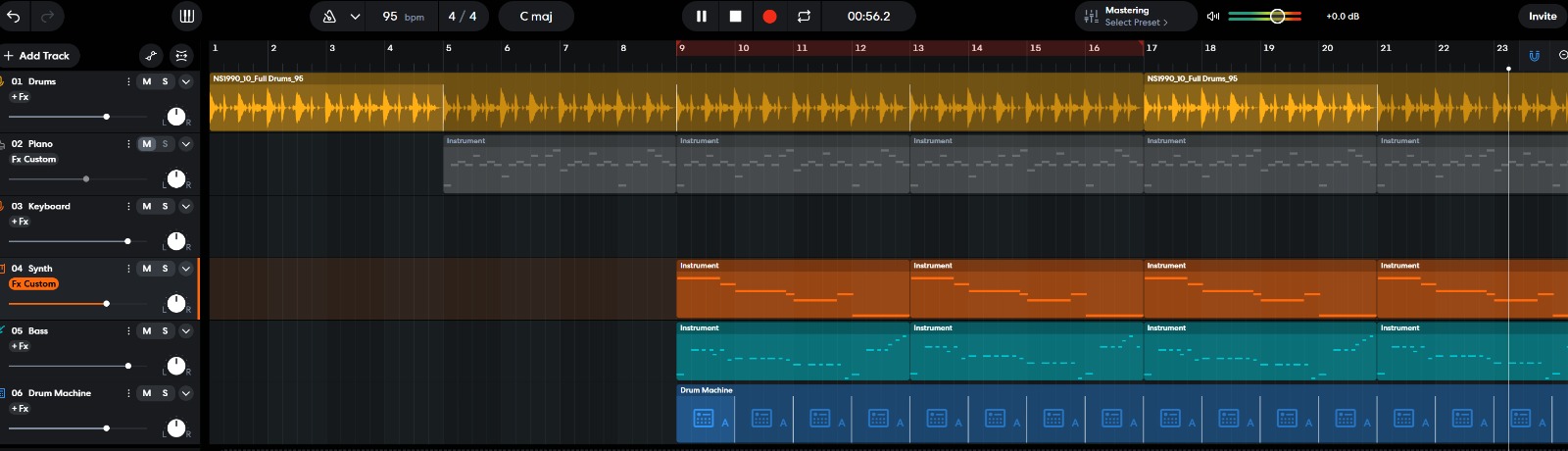Viewport: 1568px width, 451px height.
Task: Toggle the loop cycle icon
Action: point(804,17)
